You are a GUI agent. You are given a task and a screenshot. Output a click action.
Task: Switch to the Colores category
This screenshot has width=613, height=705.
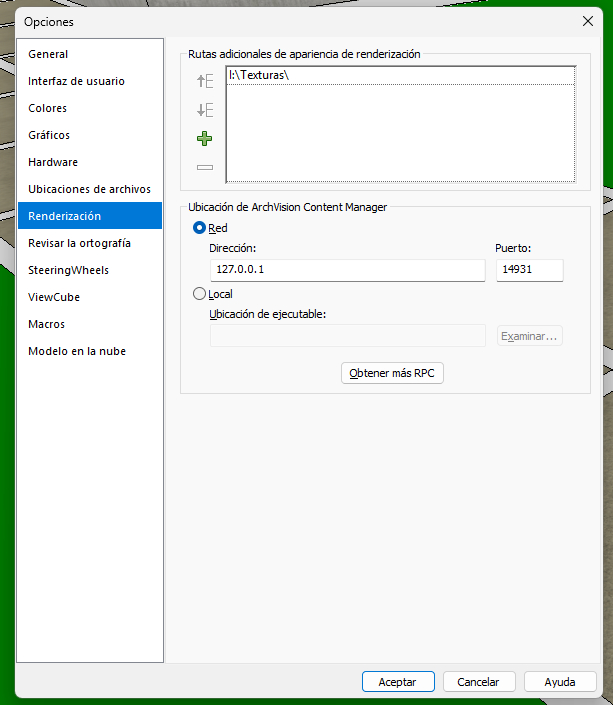90,108
